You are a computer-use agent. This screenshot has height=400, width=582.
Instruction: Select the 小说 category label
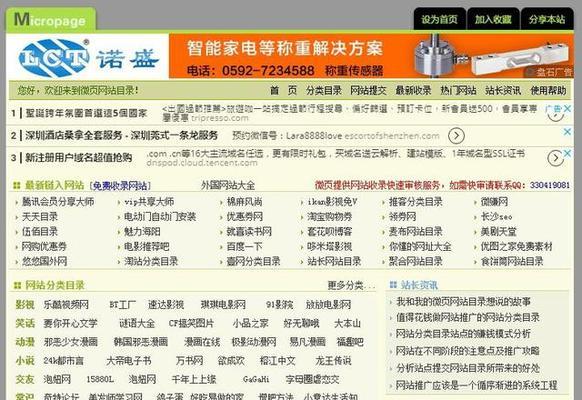(25, 360)
